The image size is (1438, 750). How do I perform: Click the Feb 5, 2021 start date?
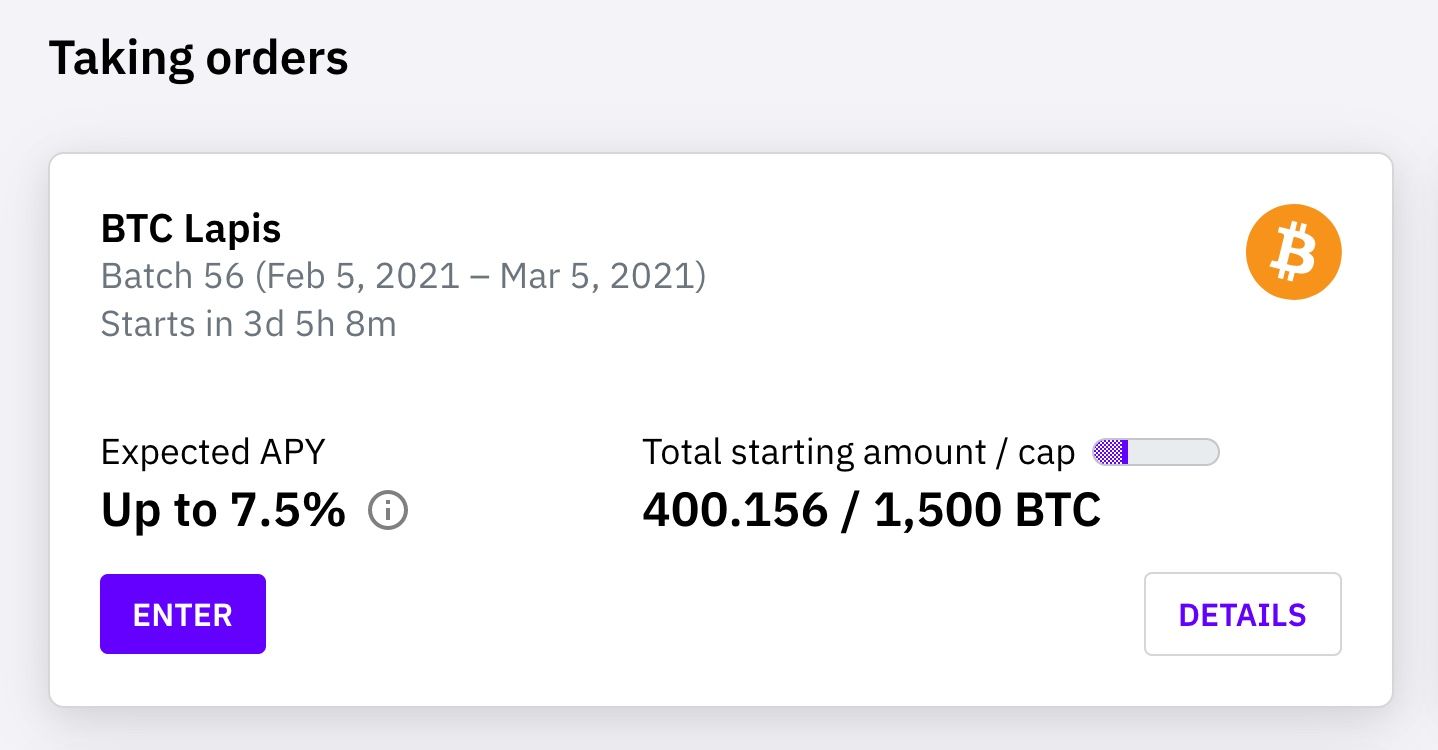[357, 276]
